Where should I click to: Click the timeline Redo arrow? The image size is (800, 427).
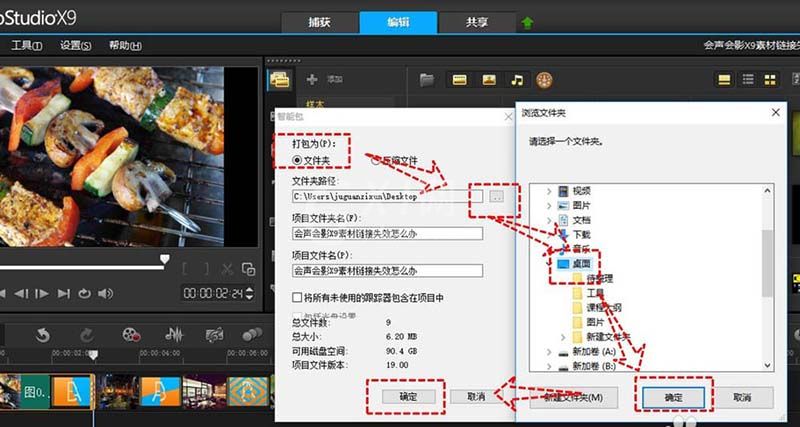tap(87, 335)
